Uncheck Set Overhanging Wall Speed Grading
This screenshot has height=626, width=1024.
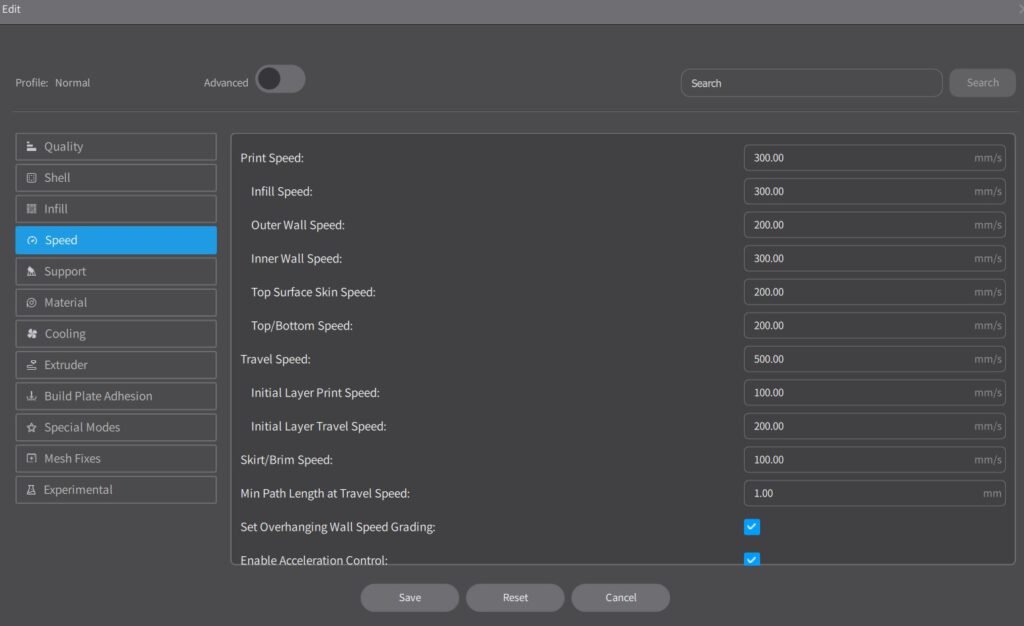[752, 527]
